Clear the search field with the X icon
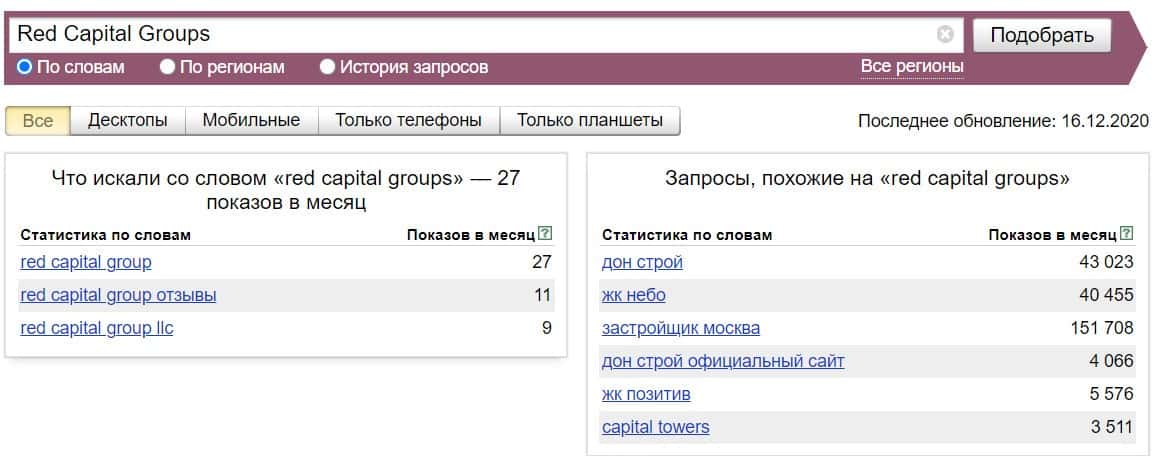This screenshot has width=1160, height=456. click(x=945, y=34)
